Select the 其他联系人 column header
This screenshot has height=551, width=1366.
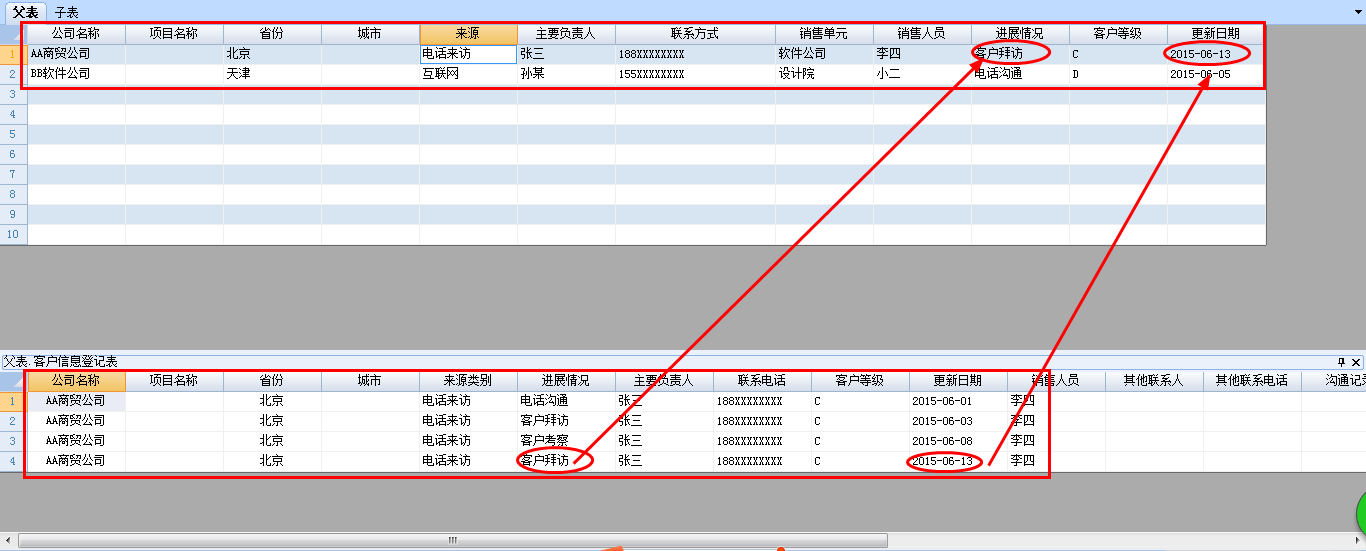1154,381
